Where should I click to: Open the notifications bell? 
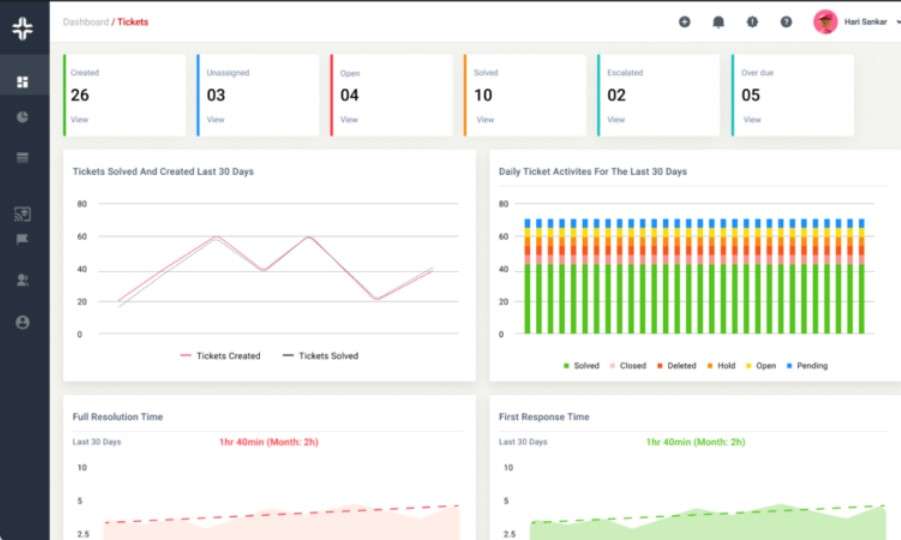point(718,22)
